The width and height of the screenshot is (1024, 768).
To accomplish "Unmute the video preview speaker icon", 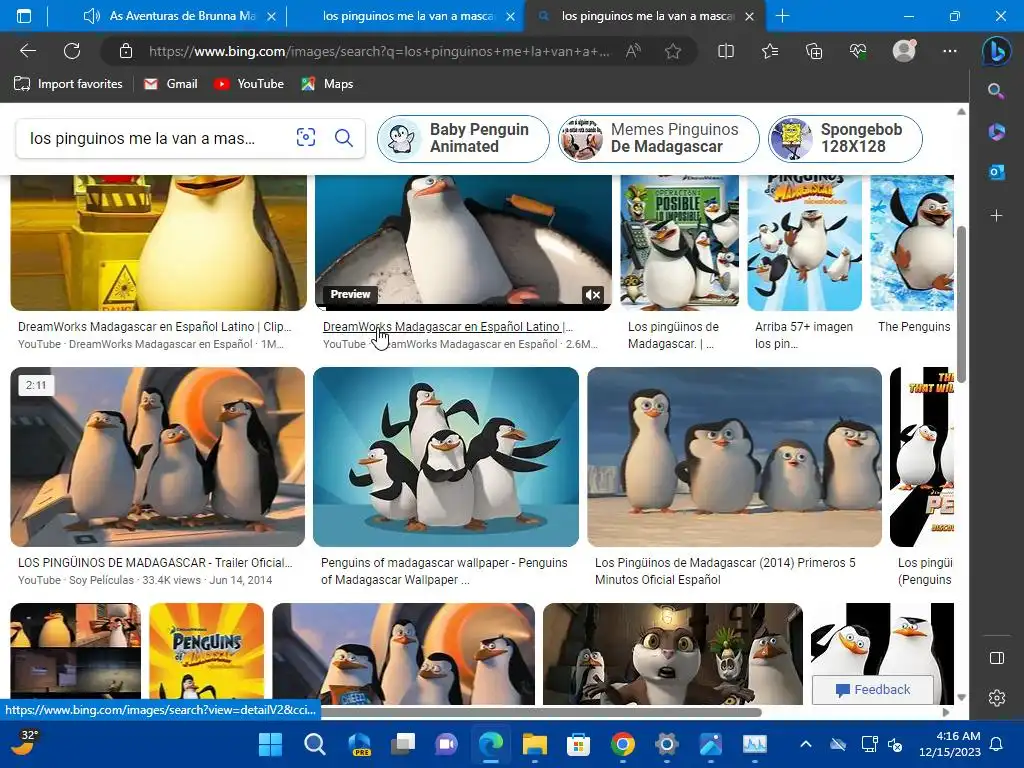I will (x=592, y=295).
